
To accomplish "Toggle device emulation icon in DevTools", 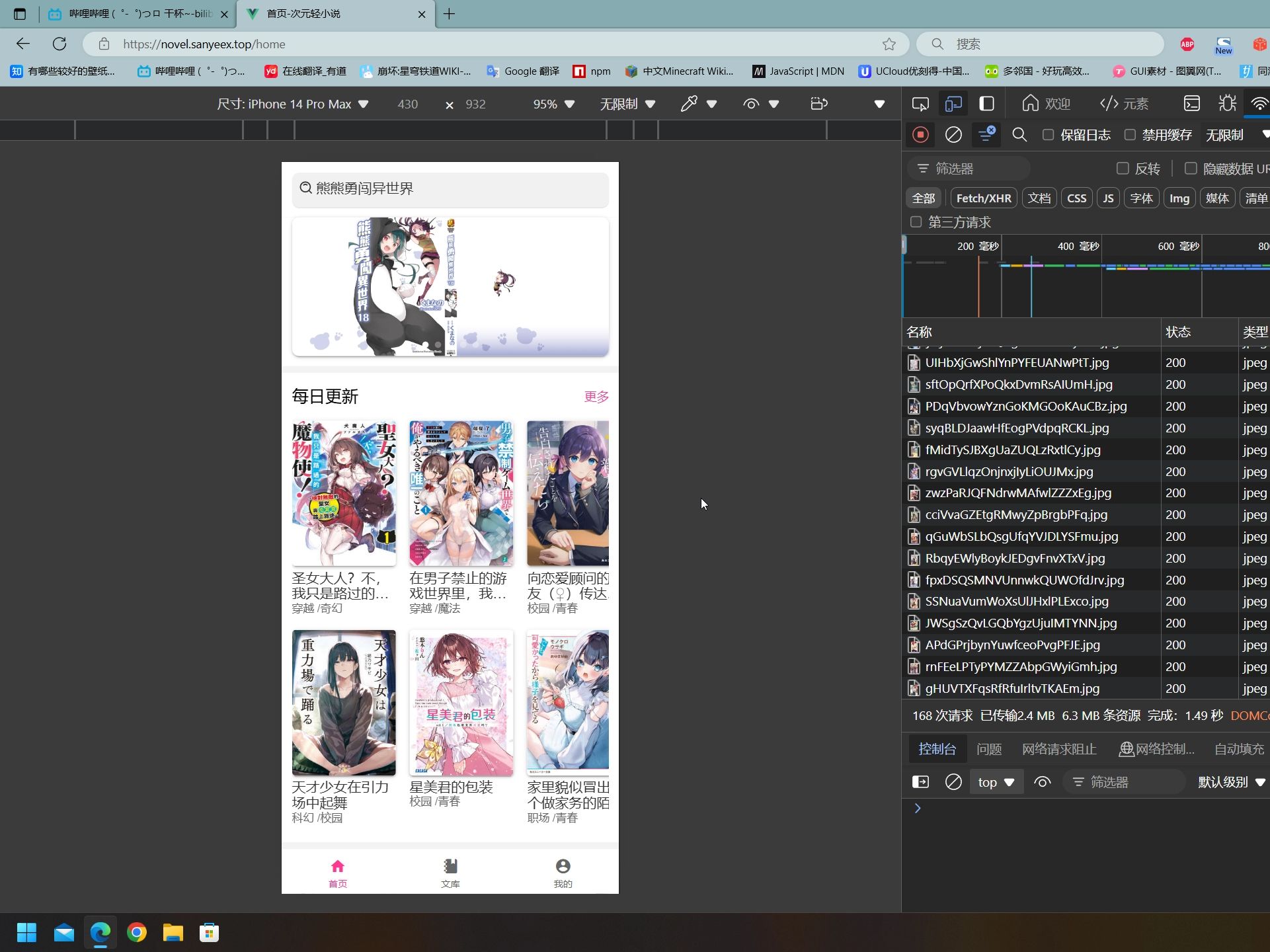I will (x=953, y=104).
